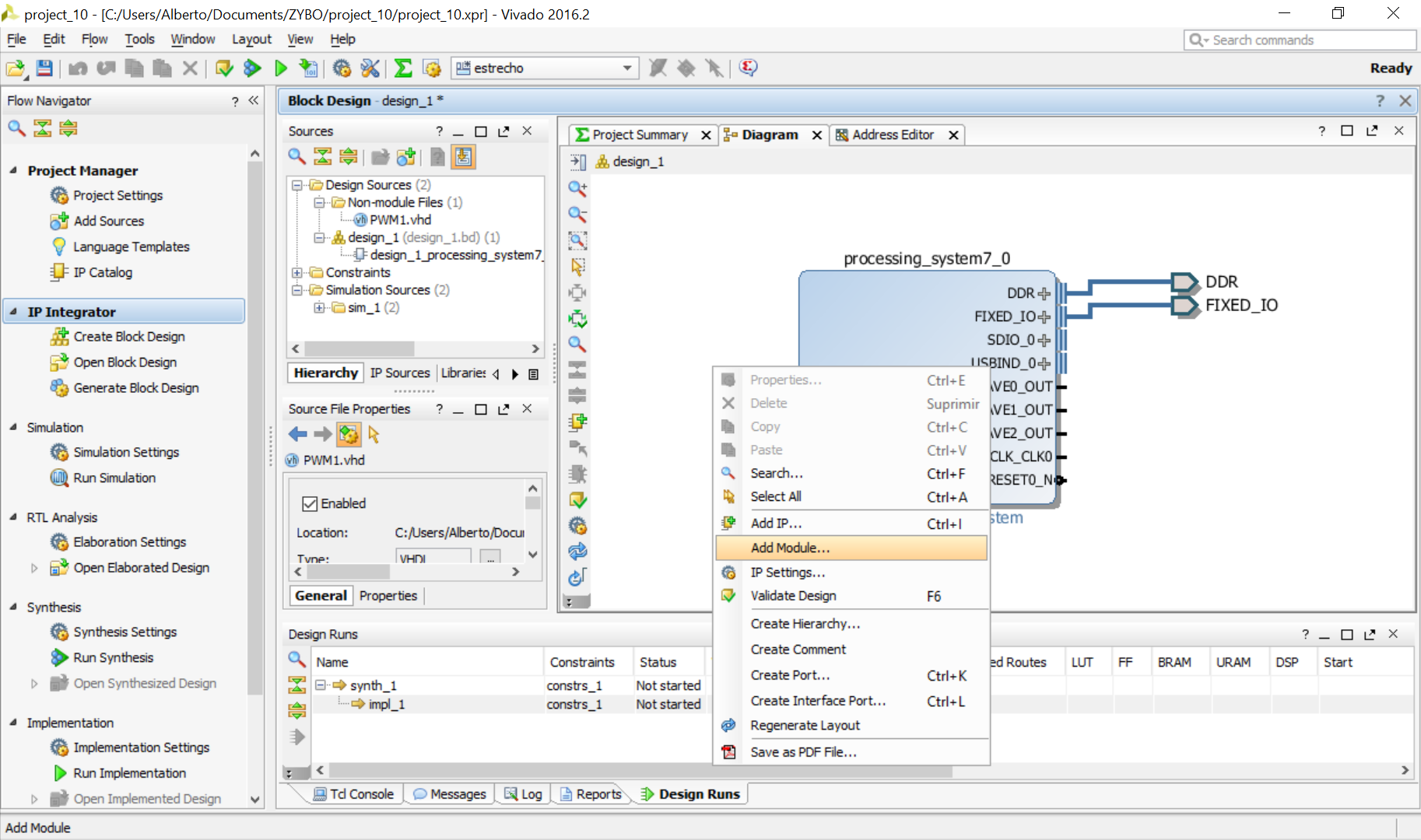Open the estrecho run selection dropdown
1421x840 pixels.
626,68
